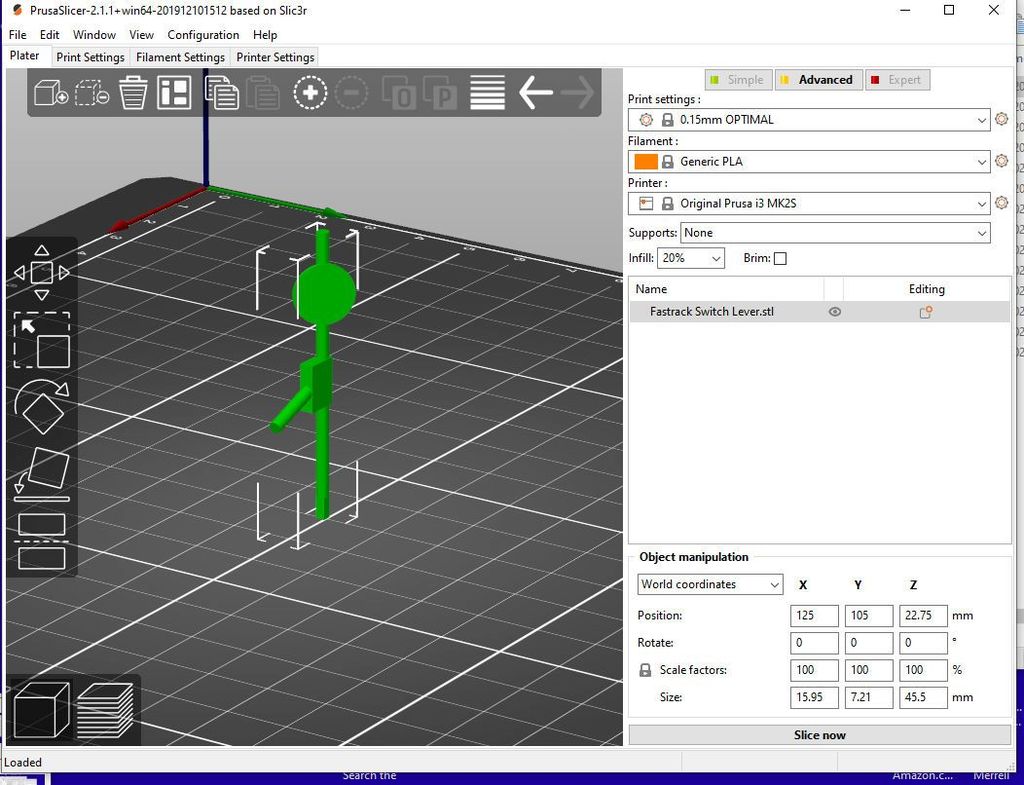The image size is (1024, 785).
Task: Click the Arrange objects icon
Action: tap(174, 93)
